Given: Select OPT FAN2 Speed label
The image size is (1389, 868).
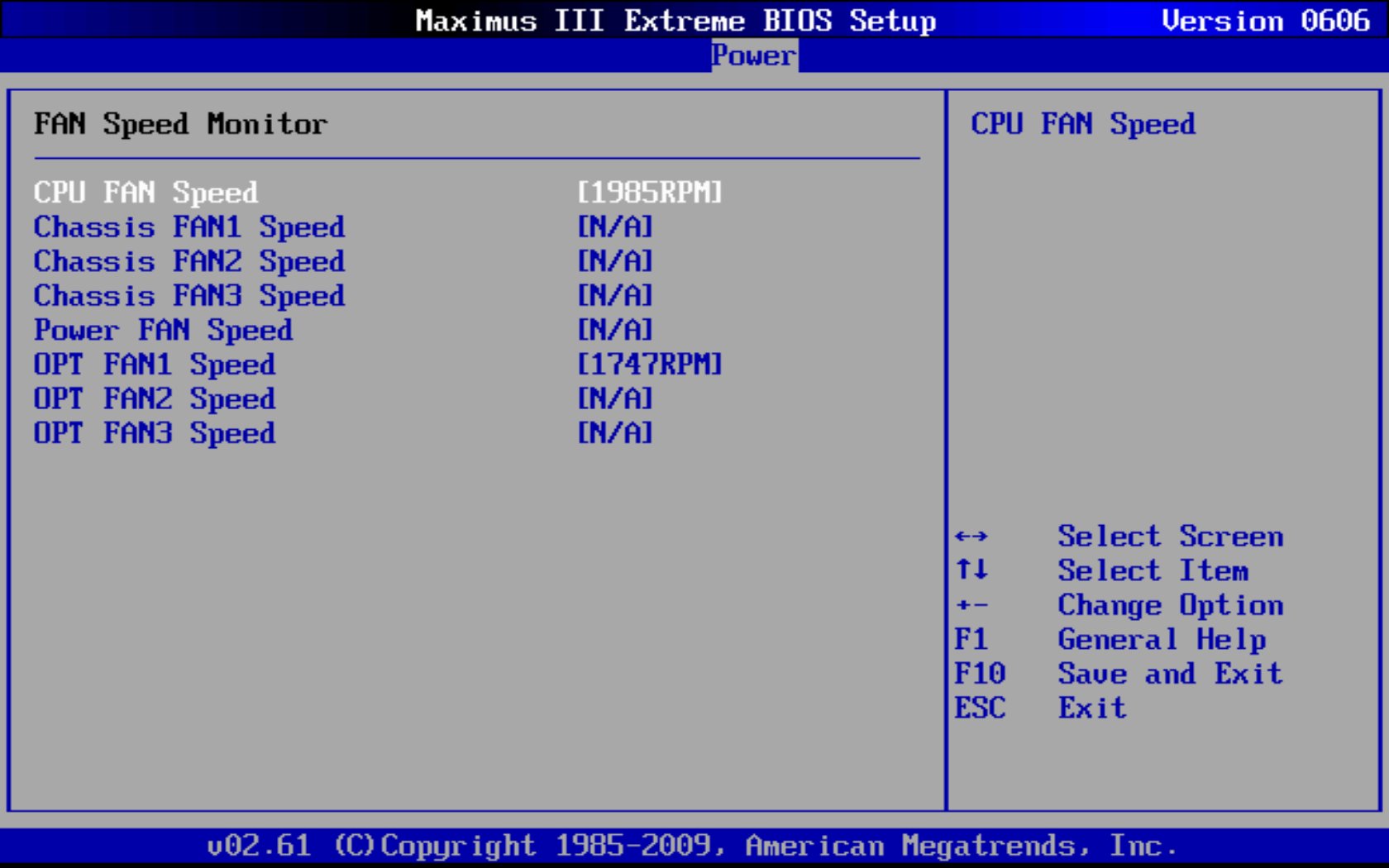Looking at the screenshot, I should pyautogui.click(x=155, y=399).
